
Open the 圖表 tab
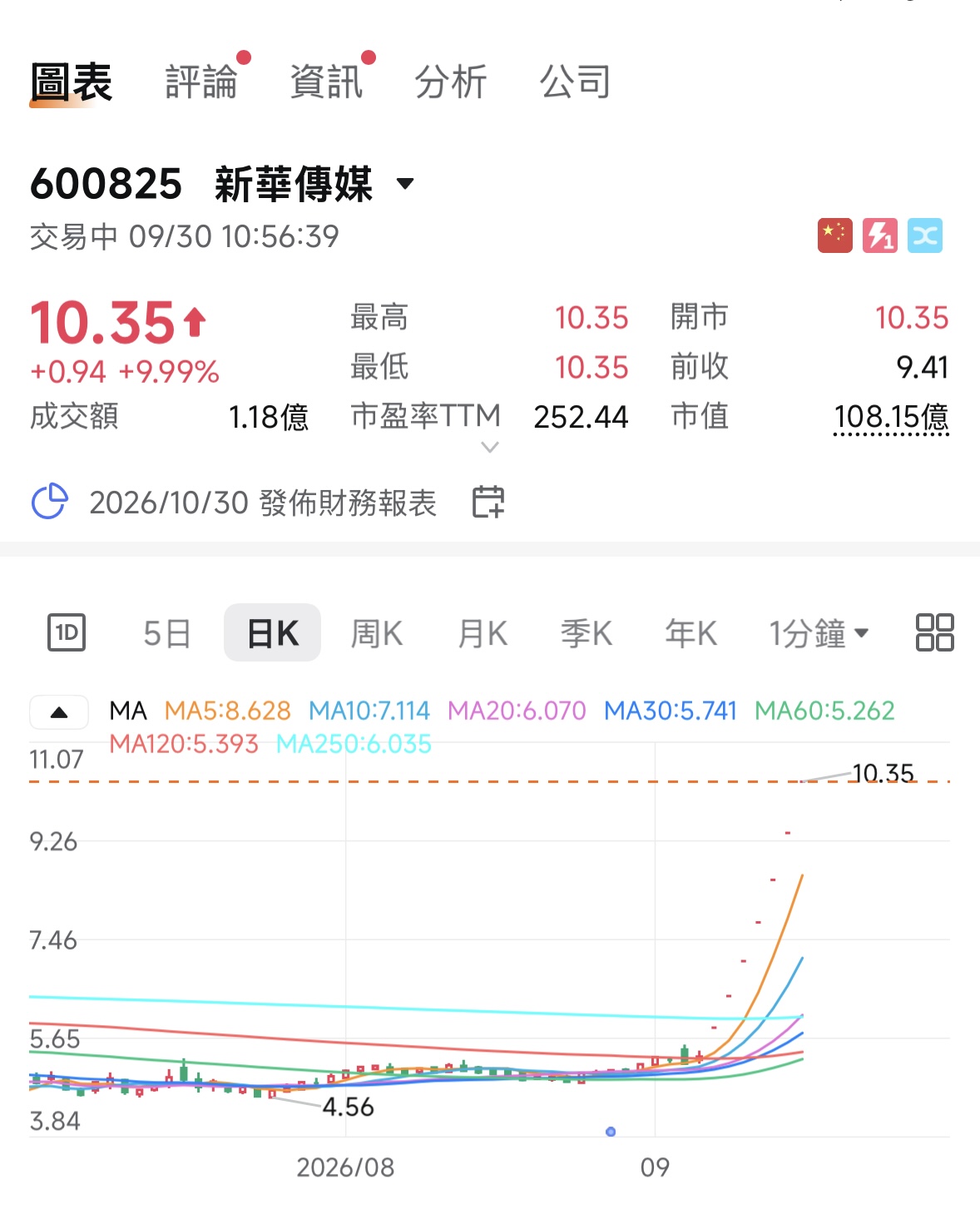[72, 82]
